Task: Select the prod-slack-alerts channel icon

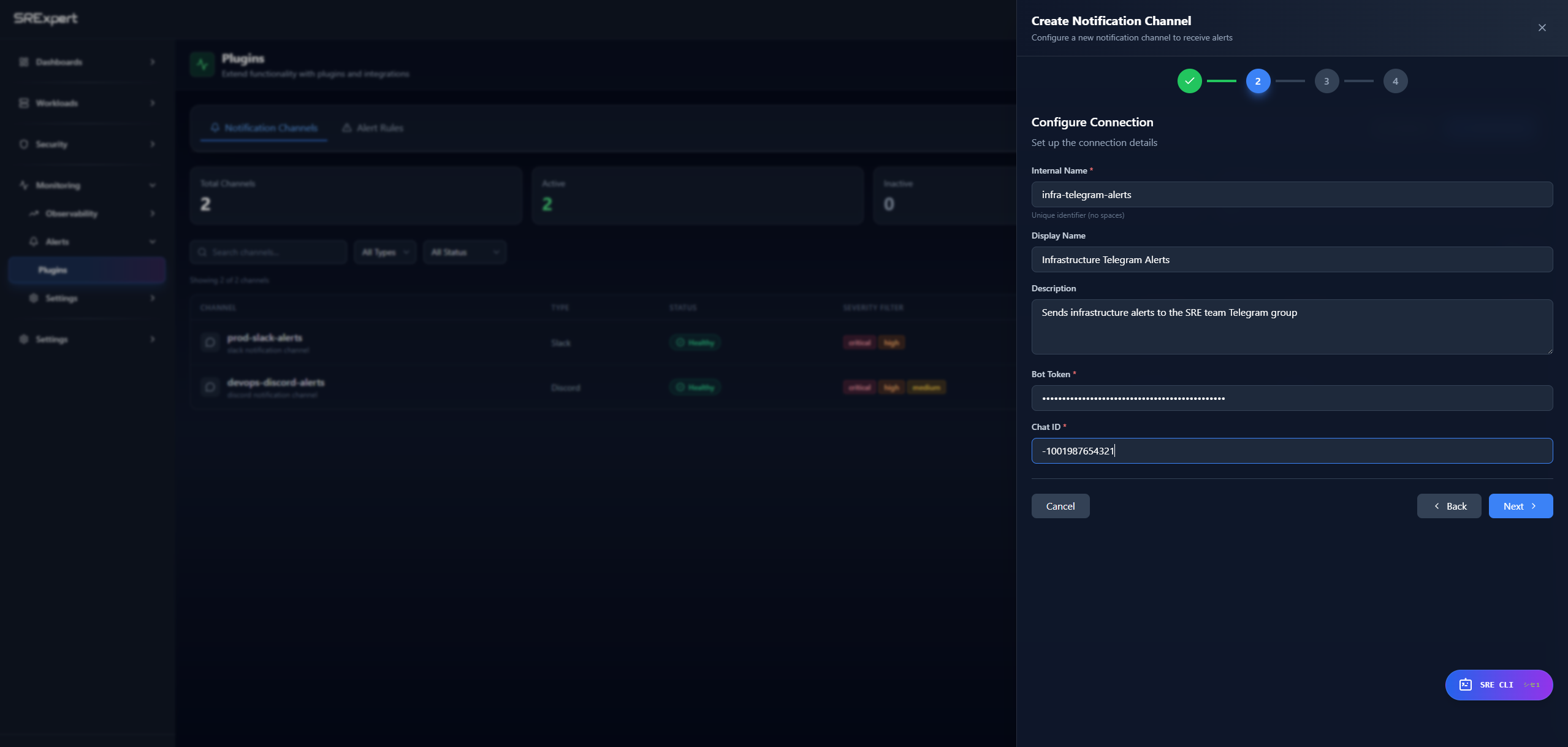Action: click(210, 343)
